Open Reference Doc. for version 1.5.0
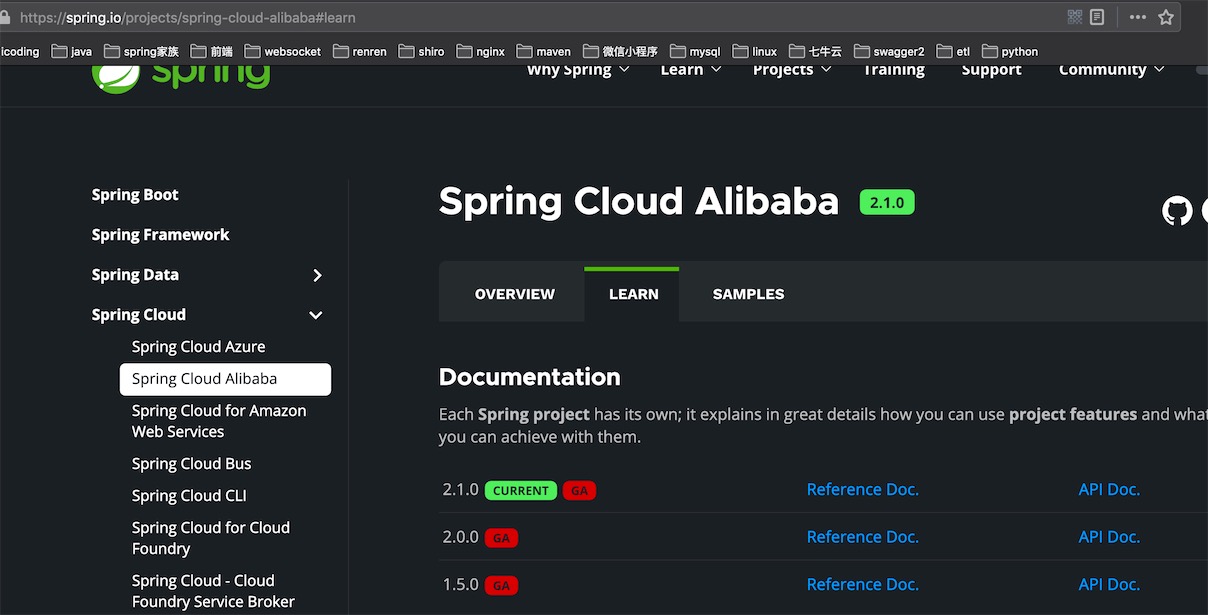 pyautogui.click(x=862, y=584)
